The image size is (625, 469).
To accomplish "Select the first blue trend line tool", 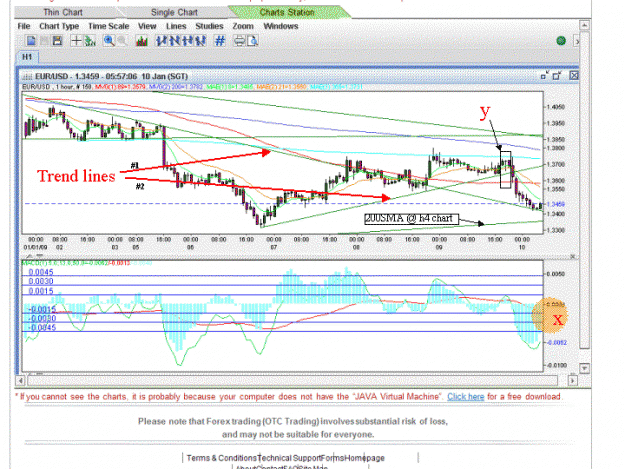I will tap(161, 41).
